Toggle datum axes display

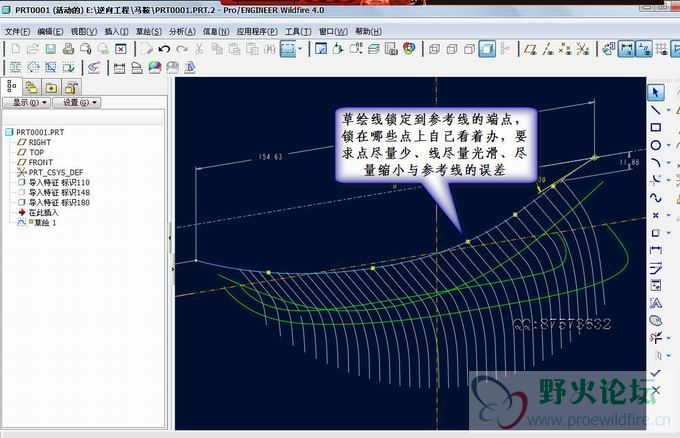pos(548,49)
